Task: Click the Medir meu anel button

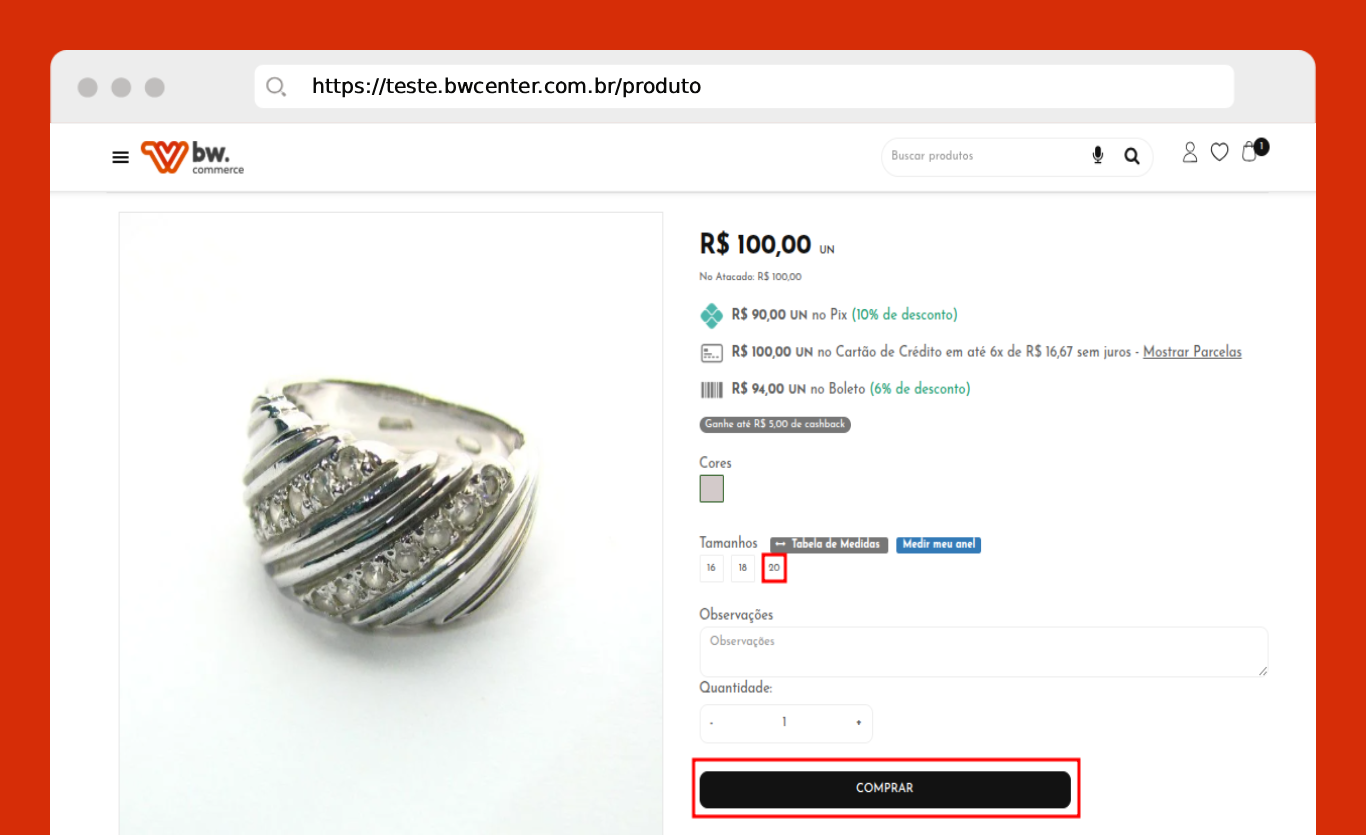Action: [938, 545]
